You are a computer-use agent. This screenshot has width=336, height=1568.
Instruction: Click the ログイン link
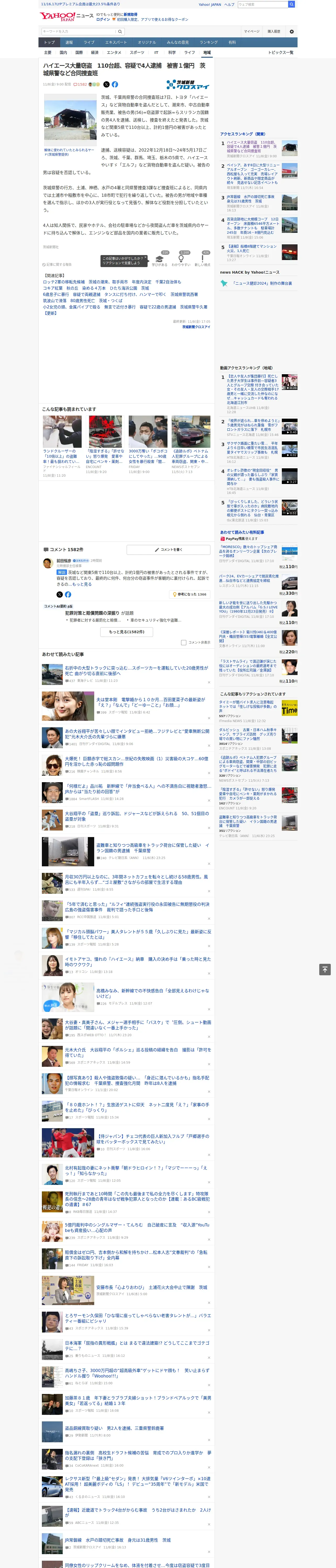coord(103,20)
